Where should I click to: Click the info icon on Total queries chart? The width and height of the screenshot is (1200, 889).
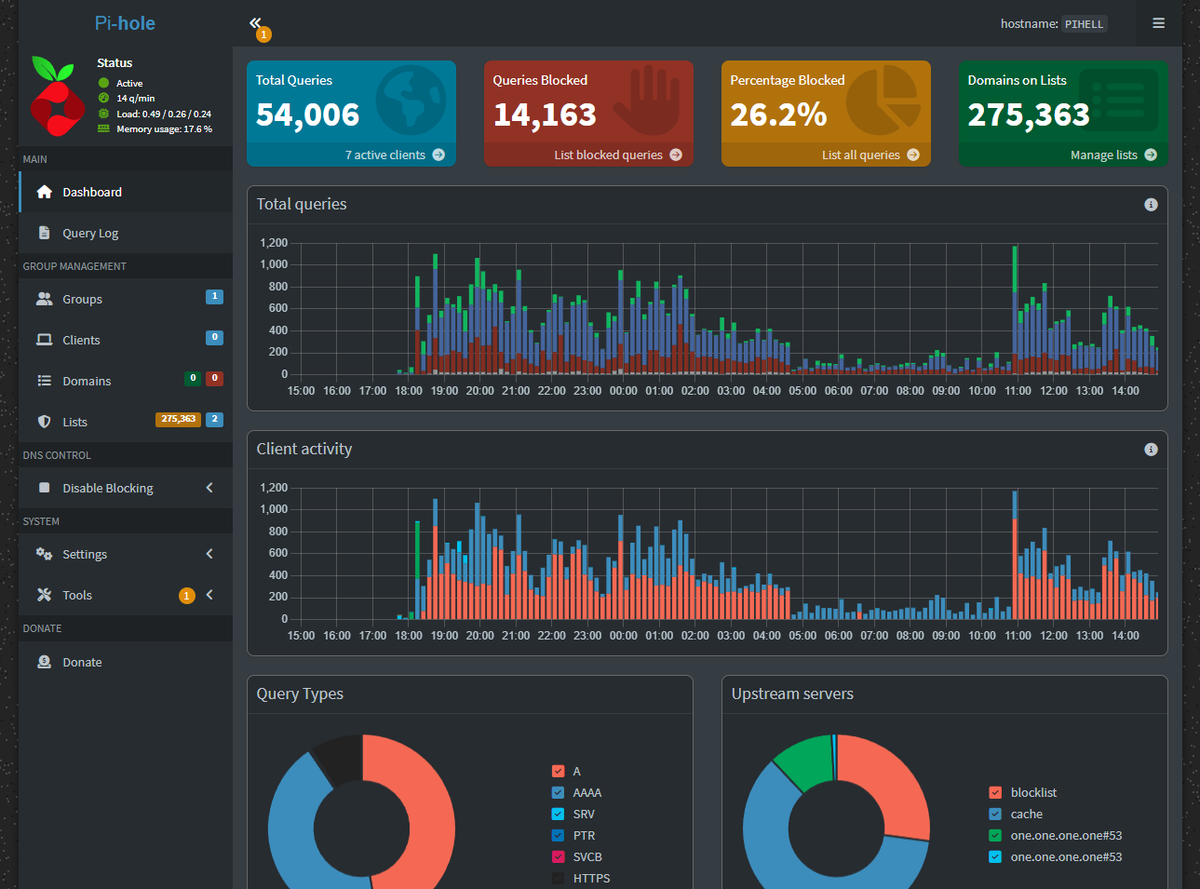pyautogui.click(x=1151, y=204)
